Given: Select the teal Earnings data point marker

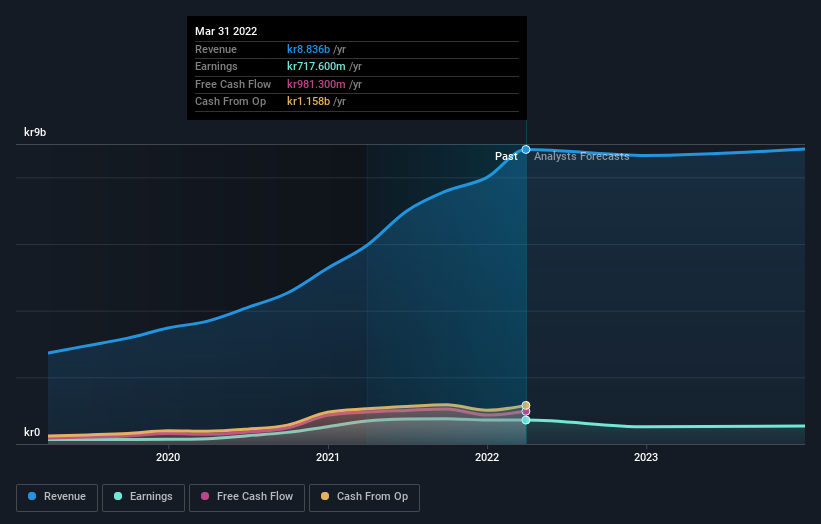Looking at the screenshot, I should (x=526, y=420).
